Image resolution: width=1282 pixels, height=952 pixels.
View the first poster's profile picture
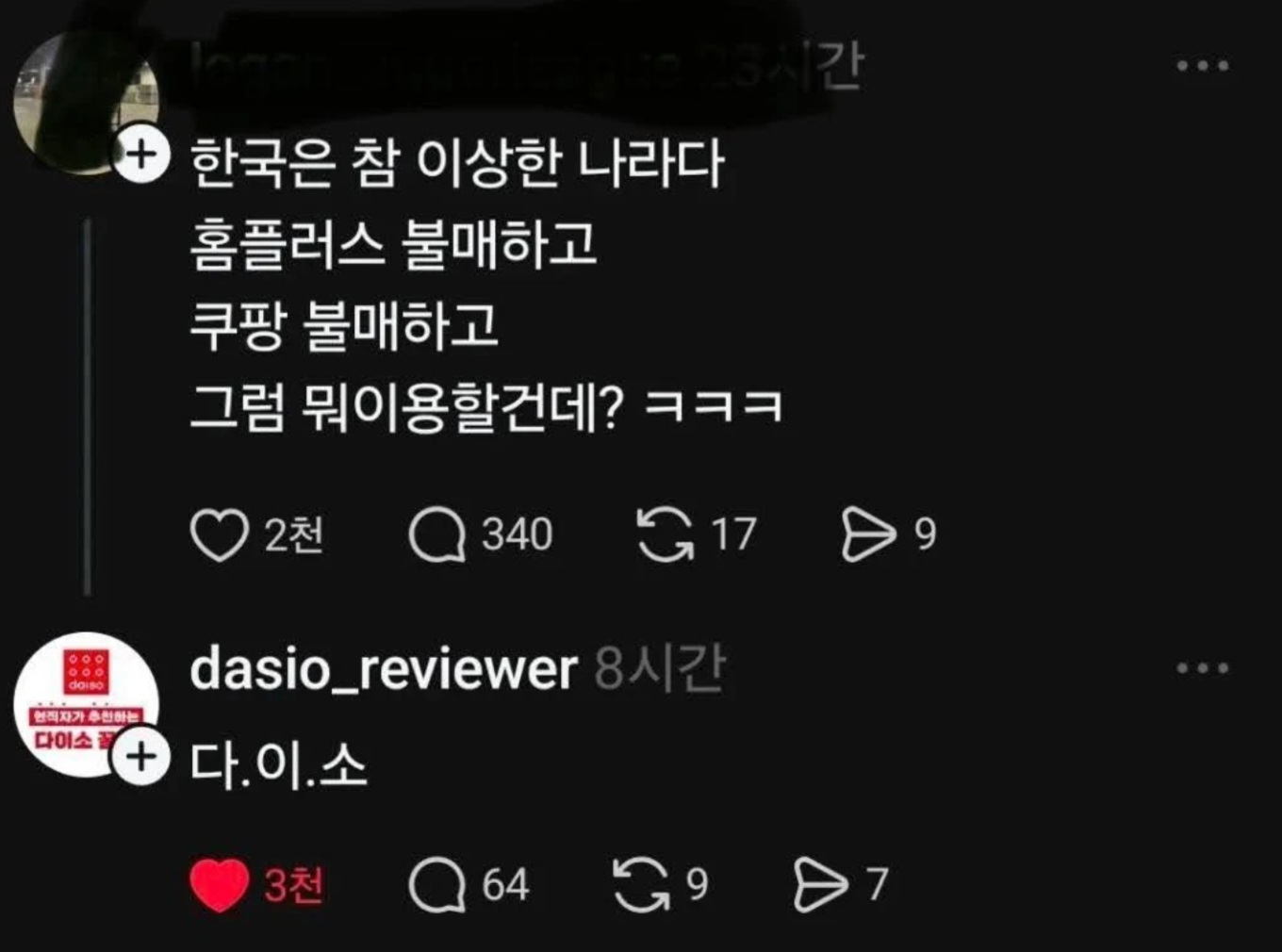click(85, 104)
